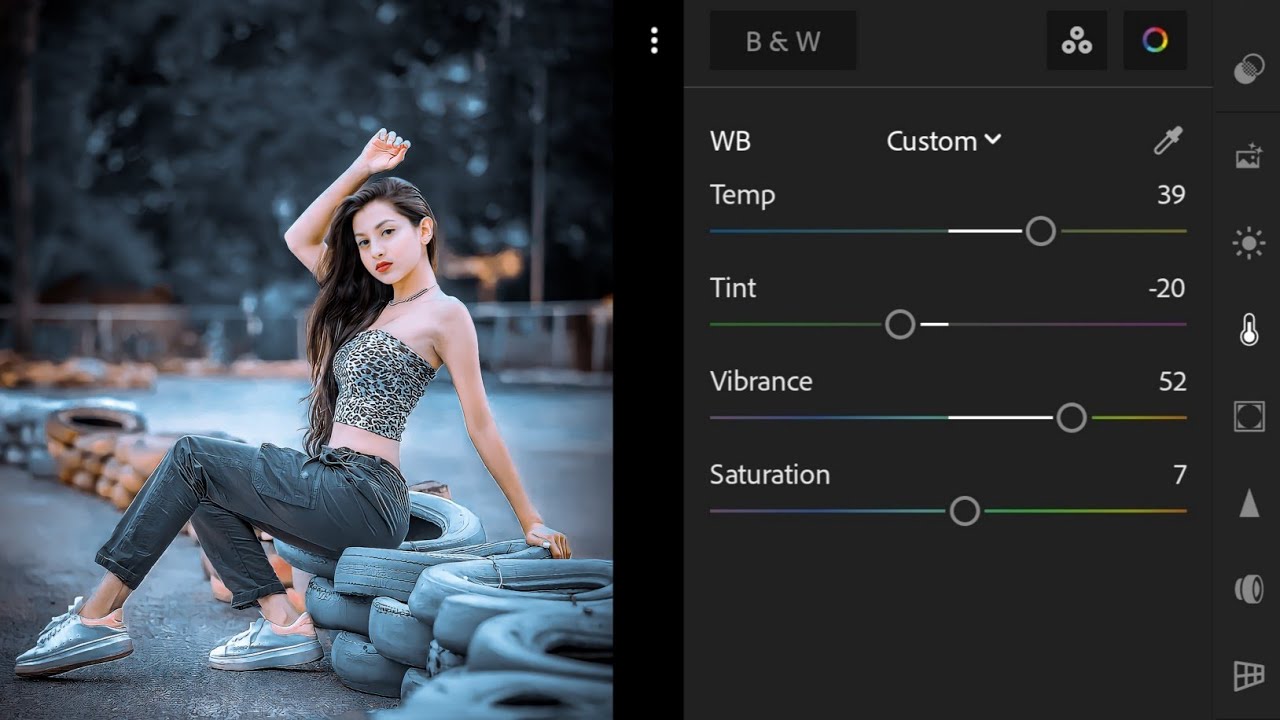The width and height of the screenshot is (1280, 720).
Task: Open the color mix wheel icon
Action: [1155, 41]
